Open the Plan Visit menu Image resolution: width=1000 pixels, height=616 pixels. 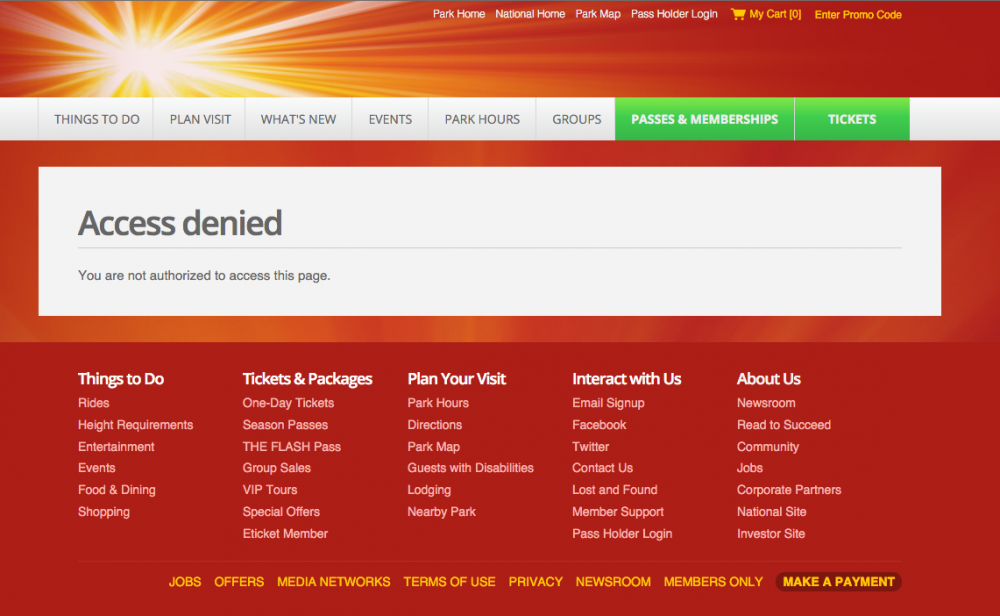click(x=200, y=119)
